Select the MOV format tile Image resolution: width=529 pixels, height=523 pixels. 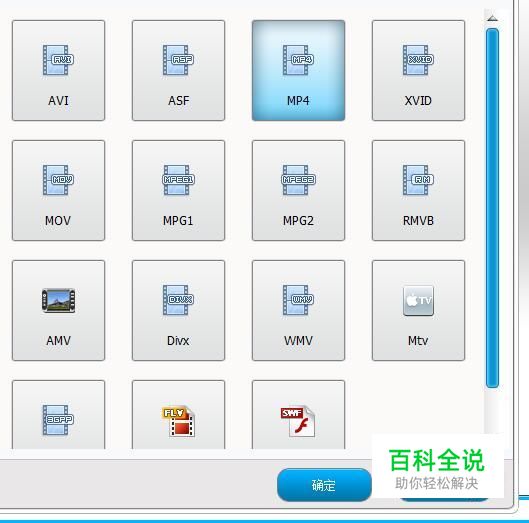[x=58, y=190]
